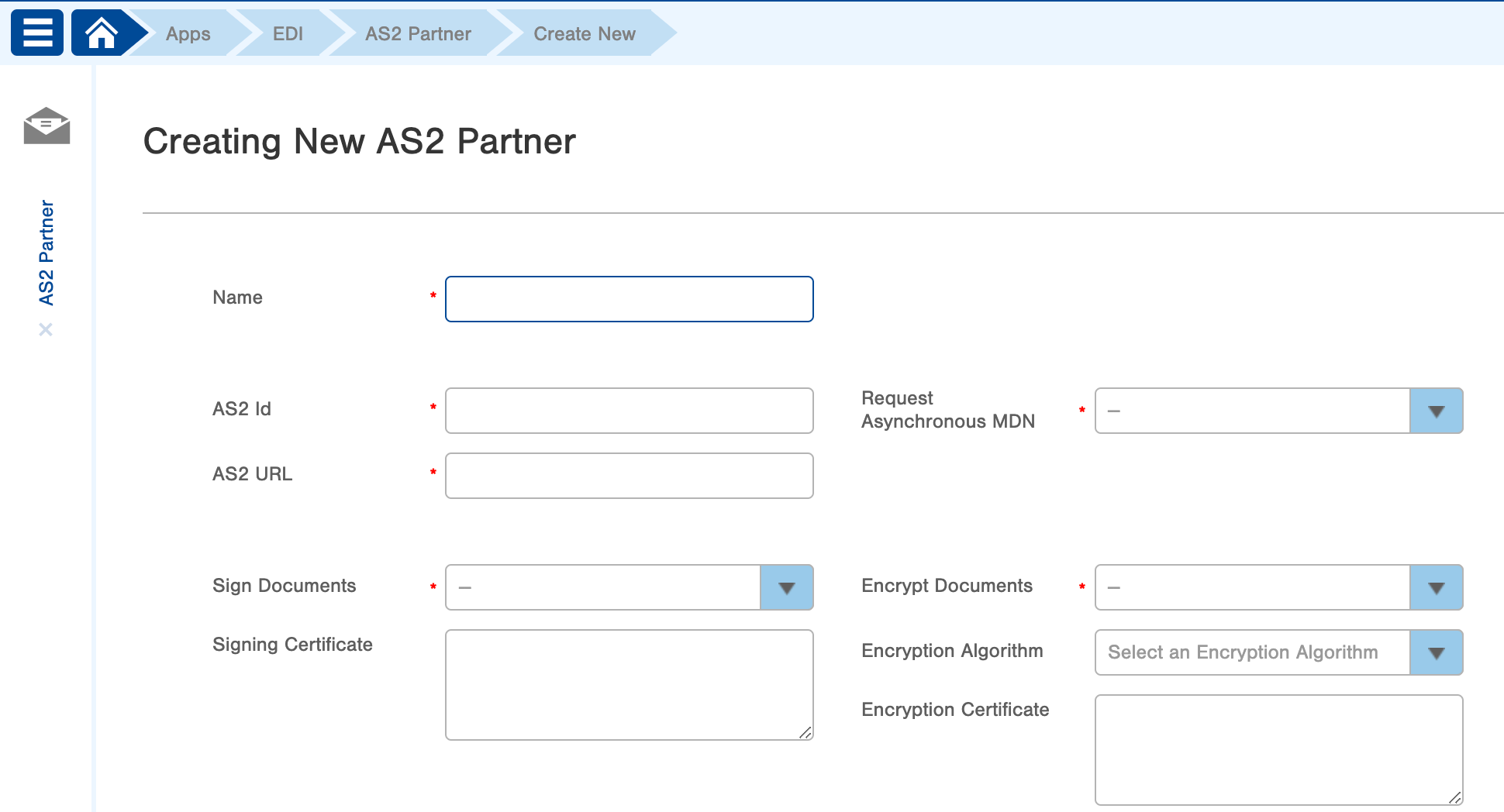Click the Sign Documents dropdown arrow
This screenshot has height=812, width=1504.
point(787,587)
